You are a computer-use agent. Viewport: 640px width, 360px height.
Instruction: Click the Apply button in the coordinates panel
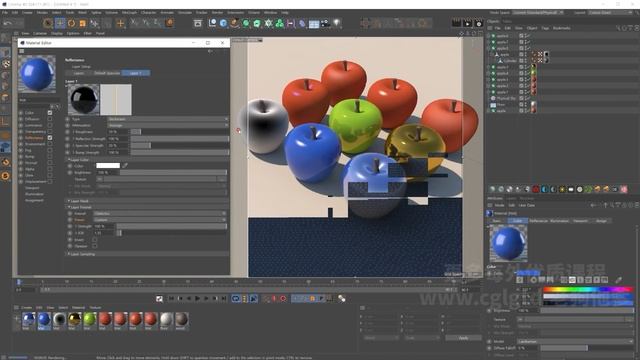point(463,338)
